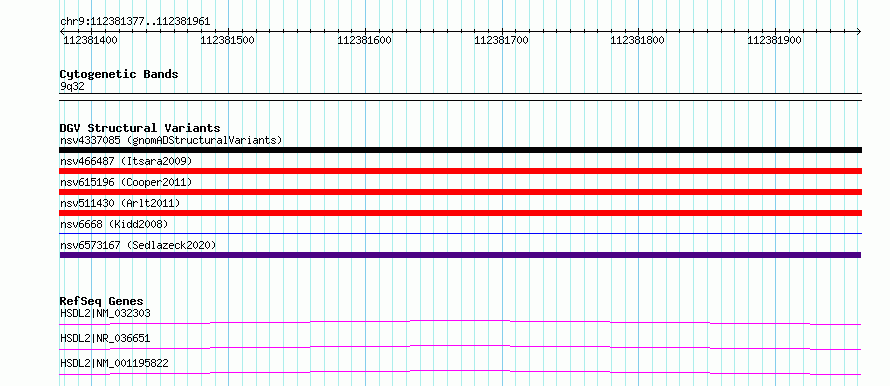Click the RefSeq Genes track heading

102,301
